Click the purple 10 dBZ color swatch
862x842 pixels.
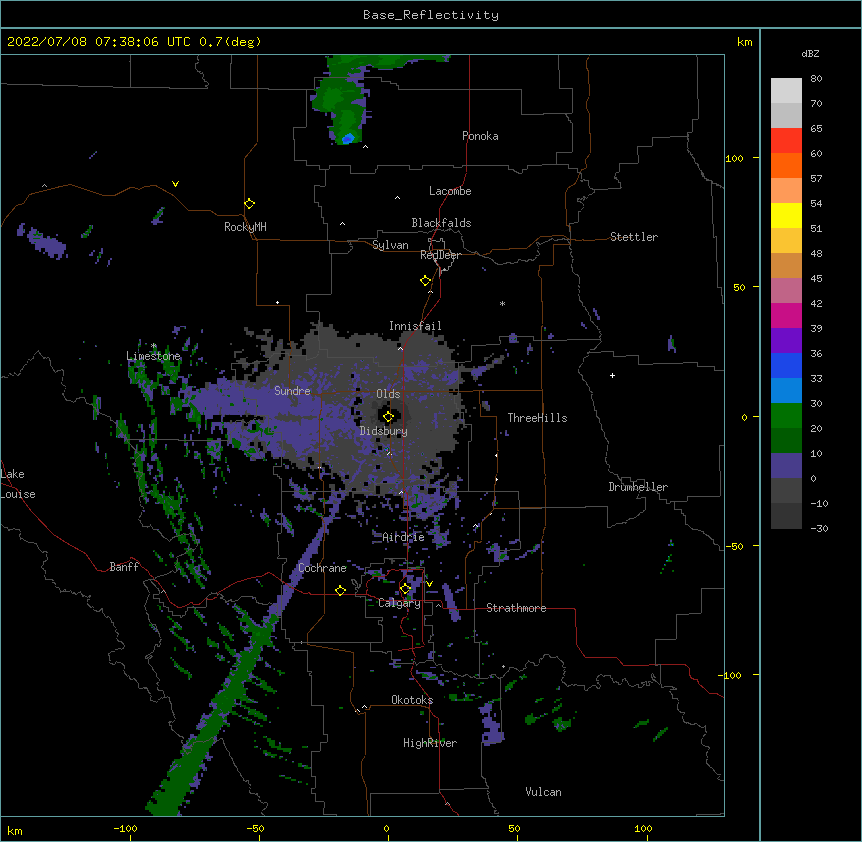[786, 466]
